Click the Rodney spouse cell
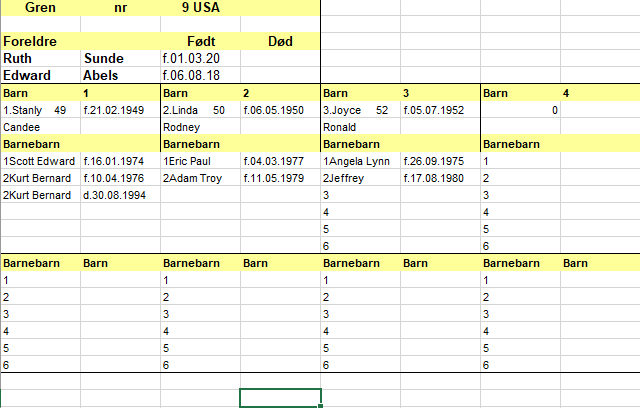The height and width of the screenshot is (408, 641). click(x=200, y=127)
